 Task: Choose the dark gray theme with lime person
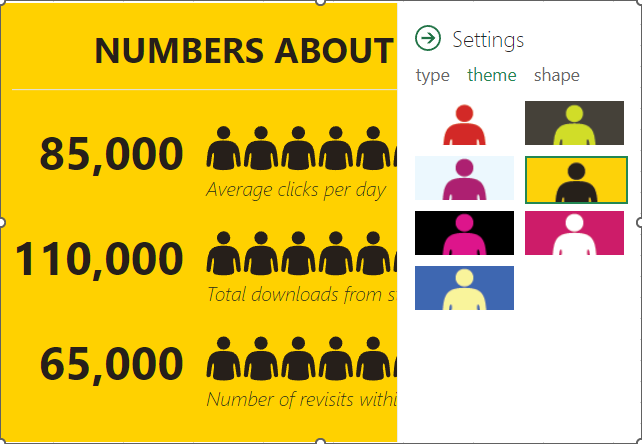coord(574,123)
